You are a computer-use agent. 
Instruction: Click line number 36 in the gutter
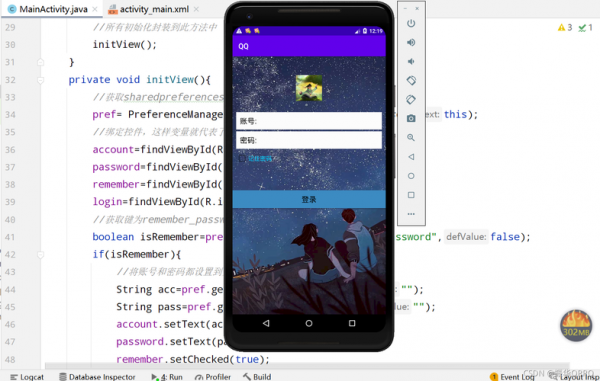[x=10, y=150]
